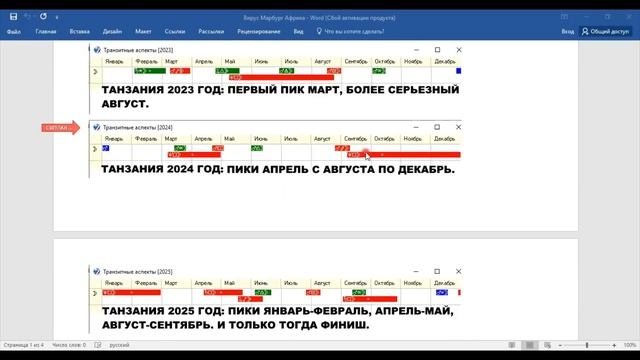The width and height of the screenshot is (640, 360).
Task: Switch to Read Mode view icon
Action: (x=511, y=345)
